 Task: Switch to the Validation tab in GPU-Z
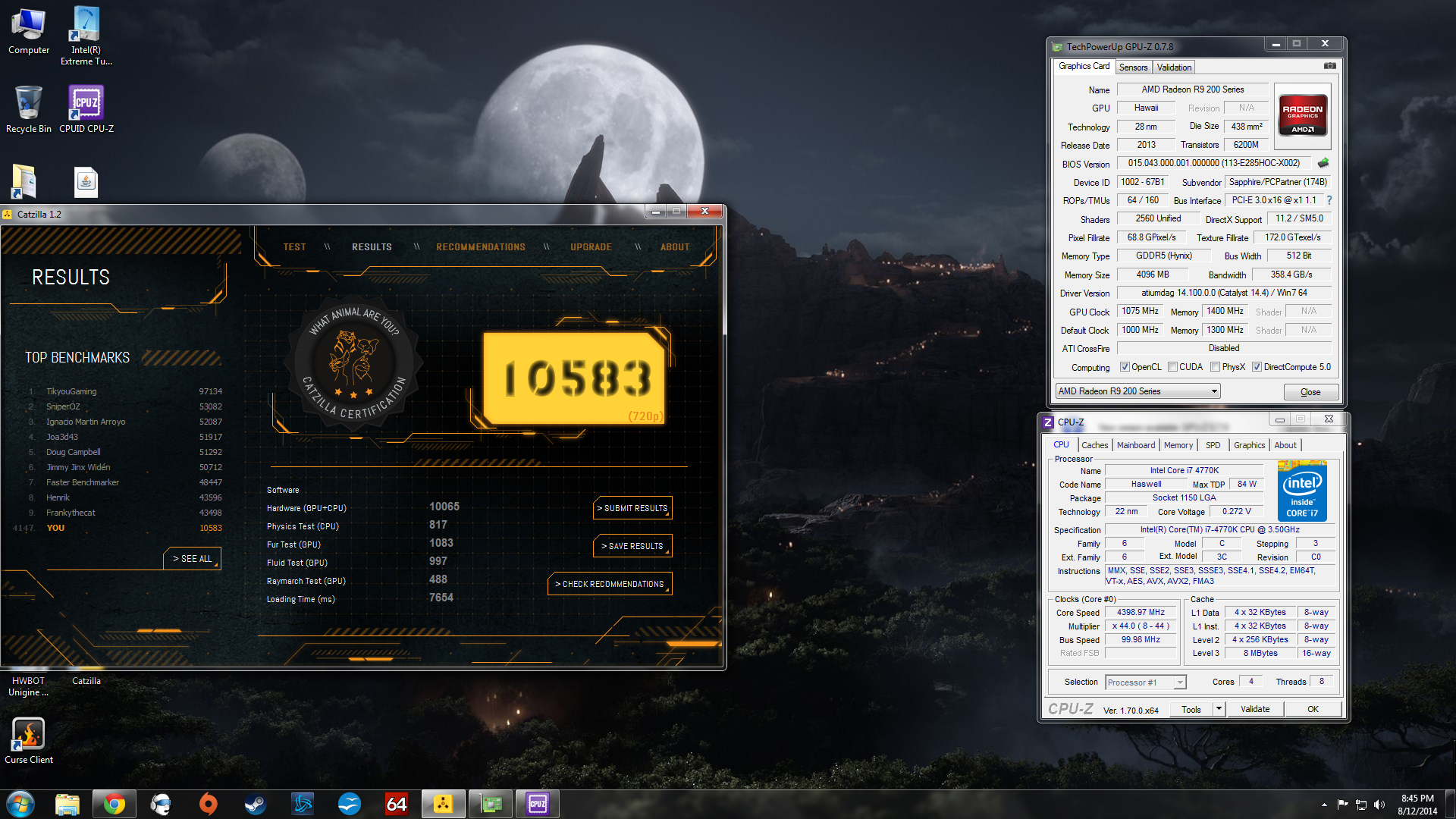[x=1174, y=67]
